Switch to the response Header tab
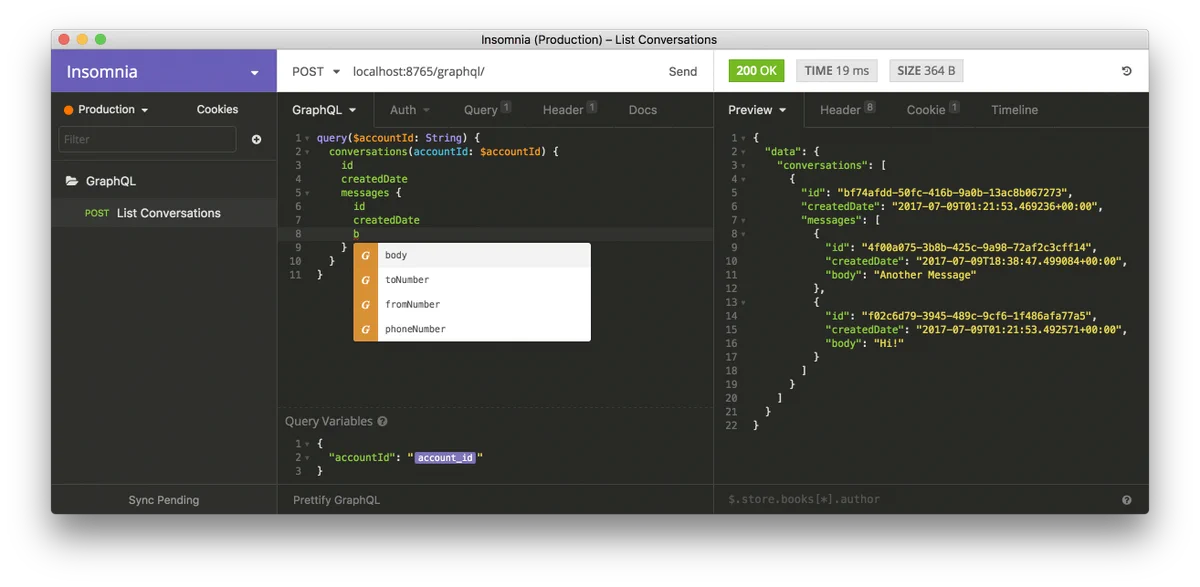Viewport: 1200px width, 587px height. tap(847, 110)
